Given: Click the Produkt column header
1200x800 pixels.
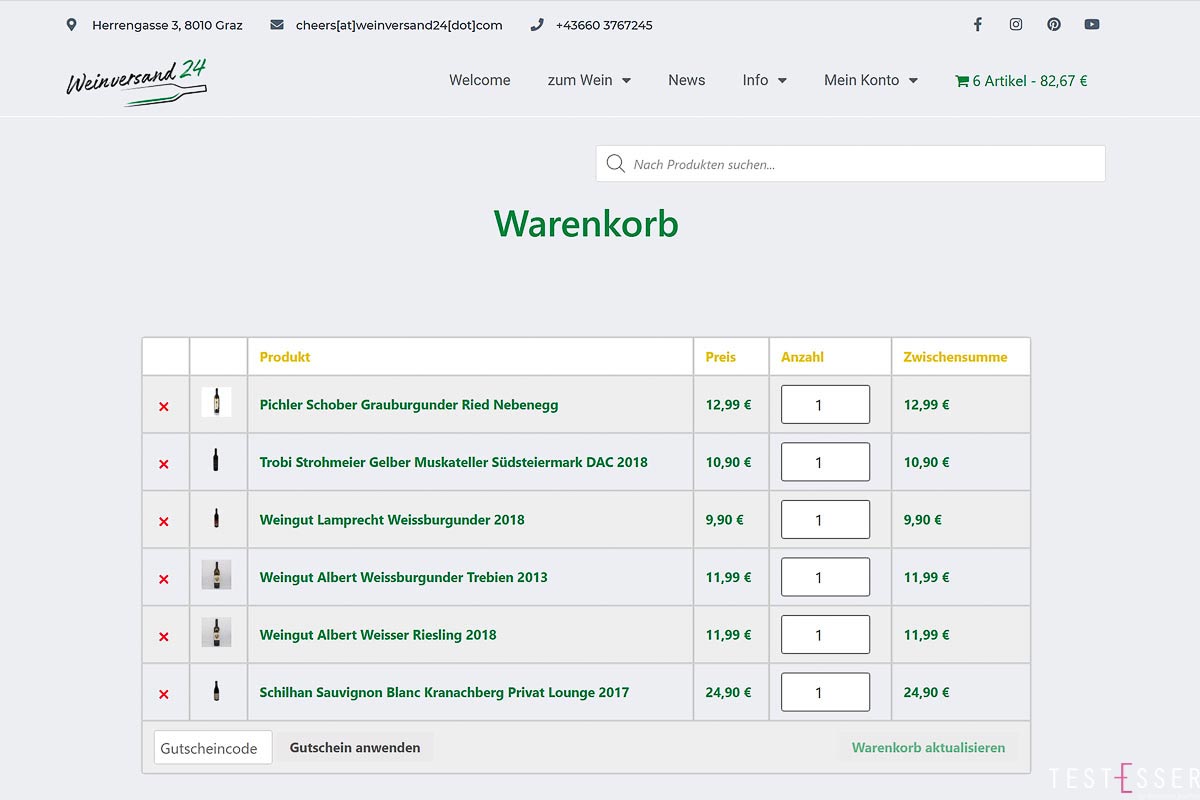Looking at the screenshot, I should (285, 357).
